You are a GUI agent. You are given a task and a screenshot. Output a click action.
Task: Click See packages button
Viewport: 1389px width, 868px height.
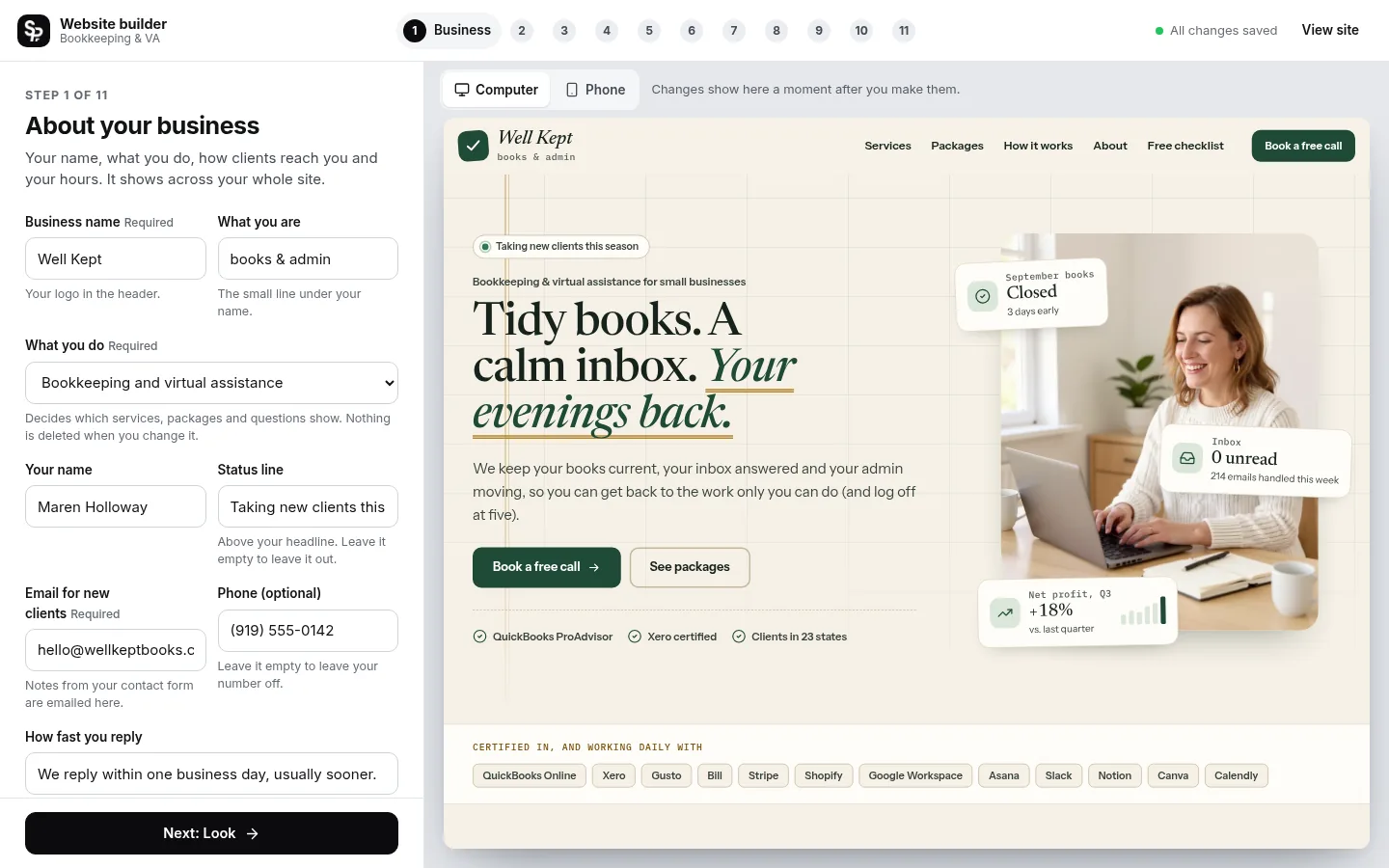pos(690,567)
